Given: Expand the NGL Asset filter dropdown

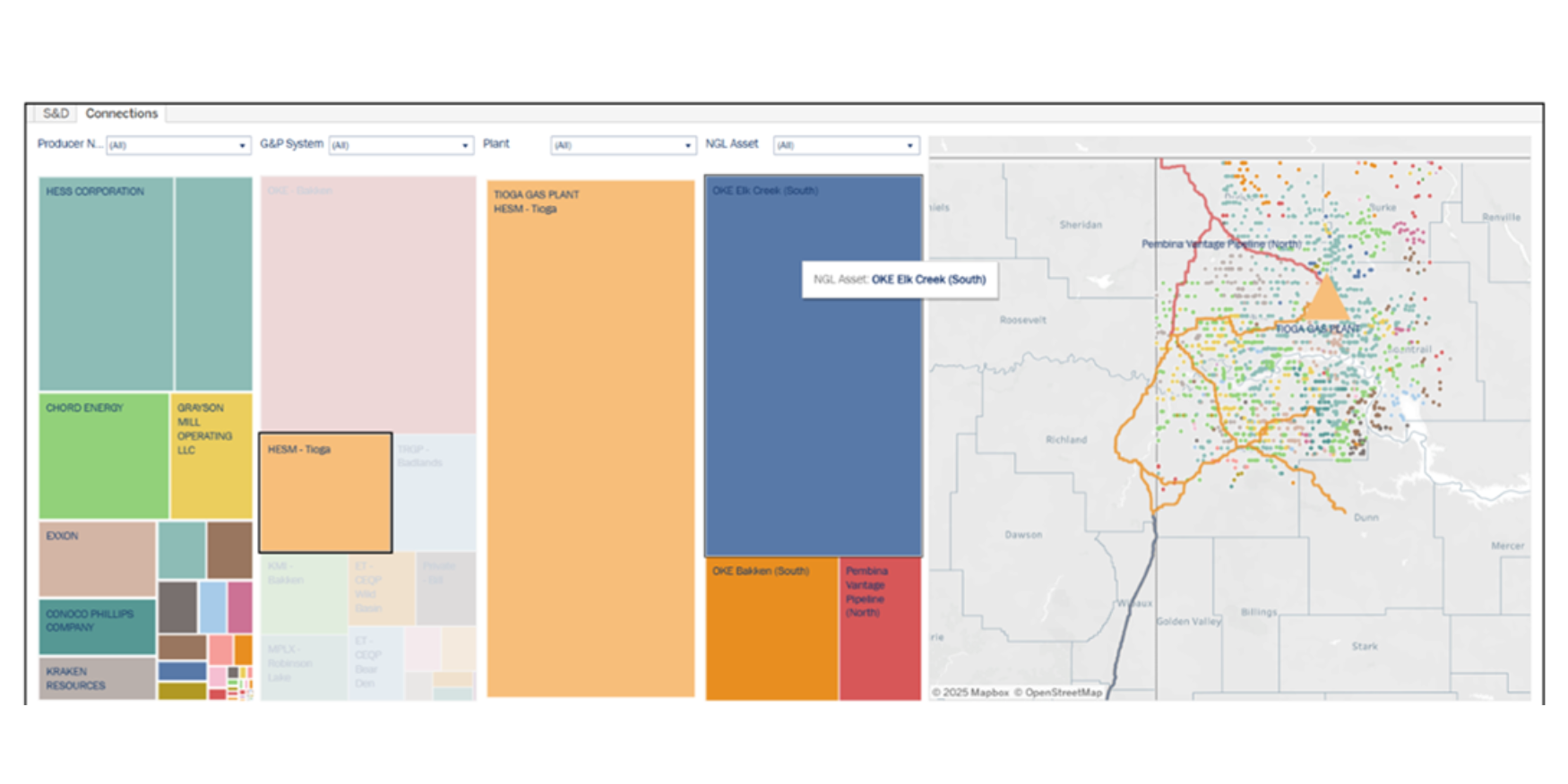Looking at the screenshot, I should point(846,145).
